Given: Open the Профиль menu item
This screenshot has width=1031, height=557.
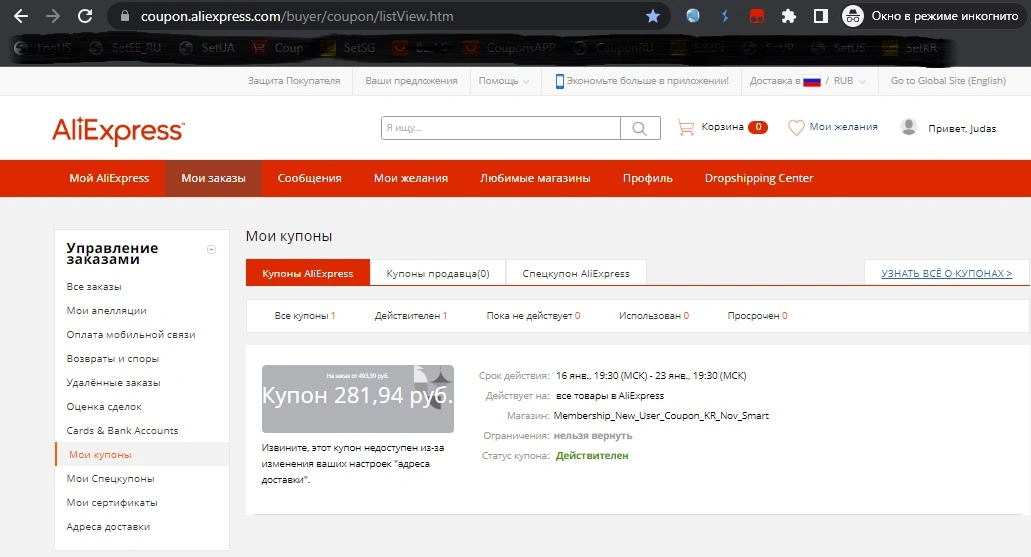Looking at the screenshot, I should pyautogui.click(x=648, y=178).
